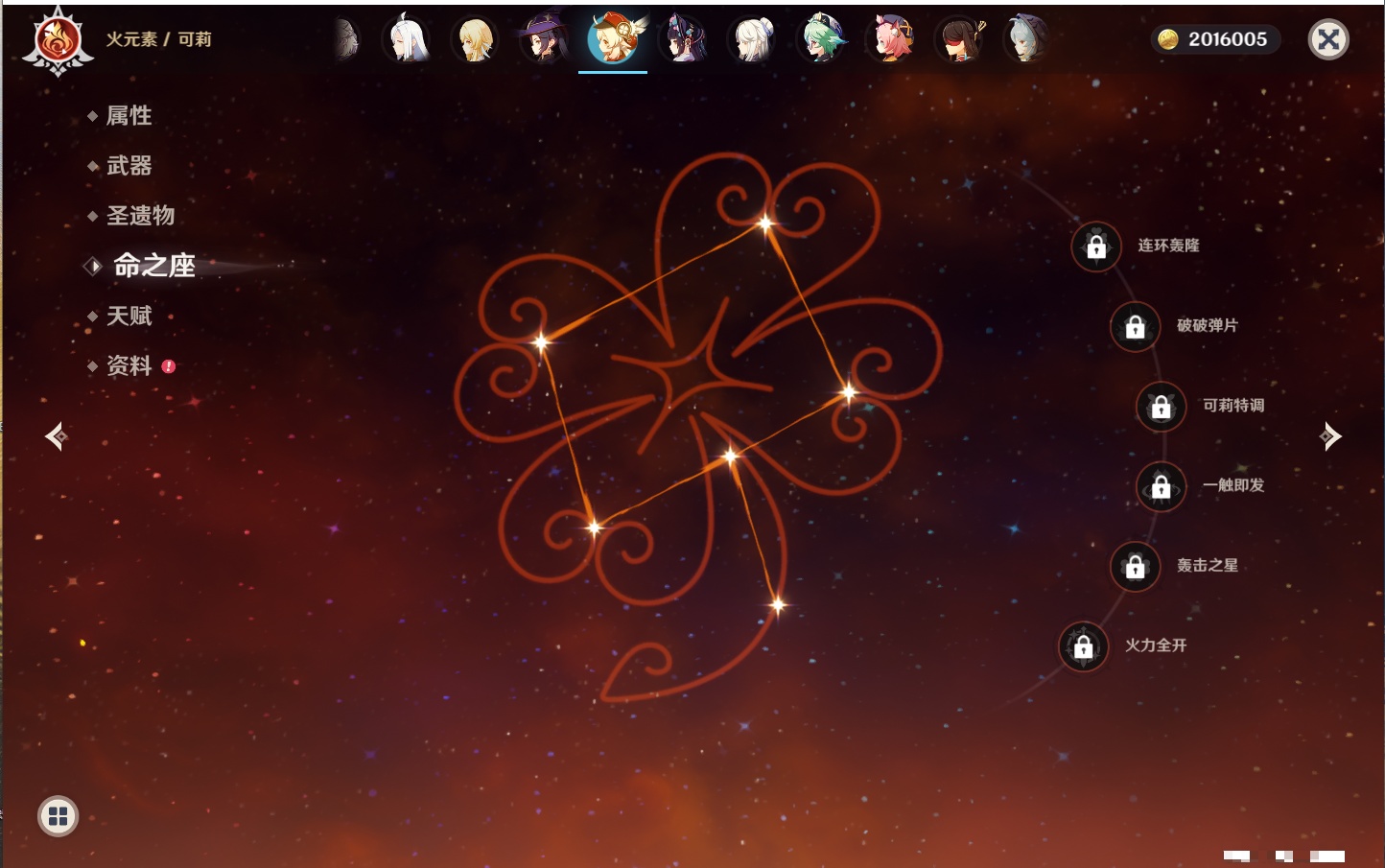The width and height of the screenshot is (1385, 868).
Task: Click the 破破弹片 constellation label
Action: pos(1208,325)
